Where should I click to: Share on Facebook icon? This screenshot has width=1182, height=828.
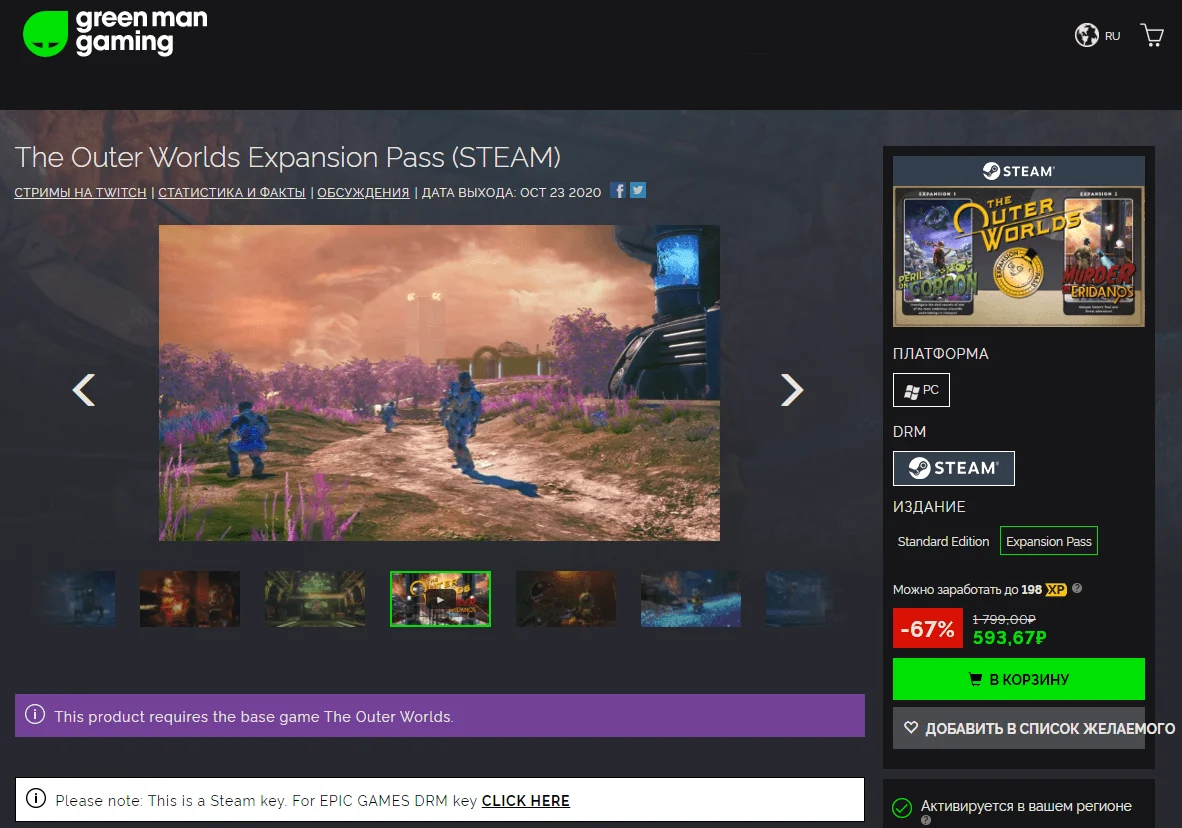618,191
